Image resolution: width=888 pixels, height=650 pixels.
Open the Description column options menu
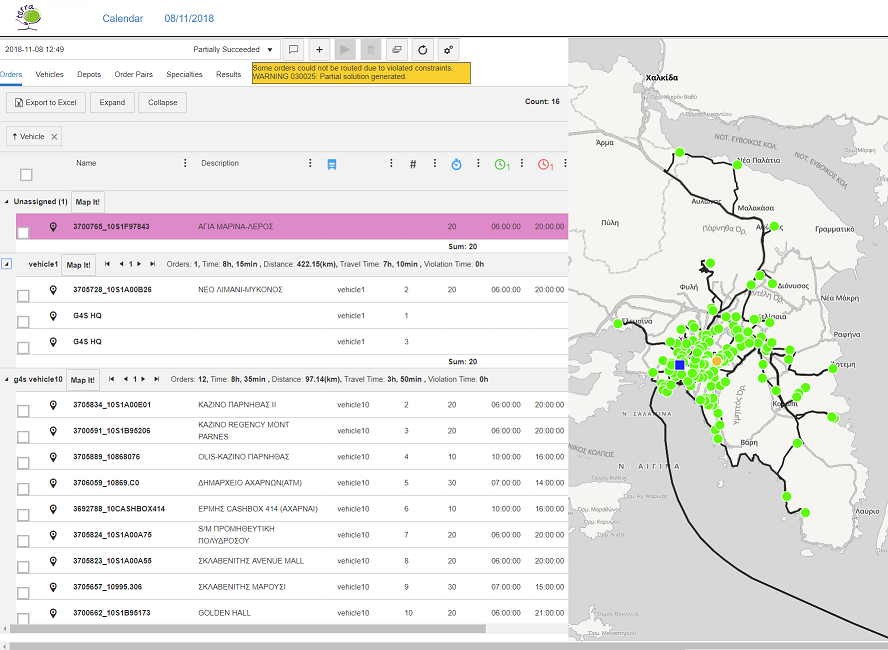(x=310, y=163)
